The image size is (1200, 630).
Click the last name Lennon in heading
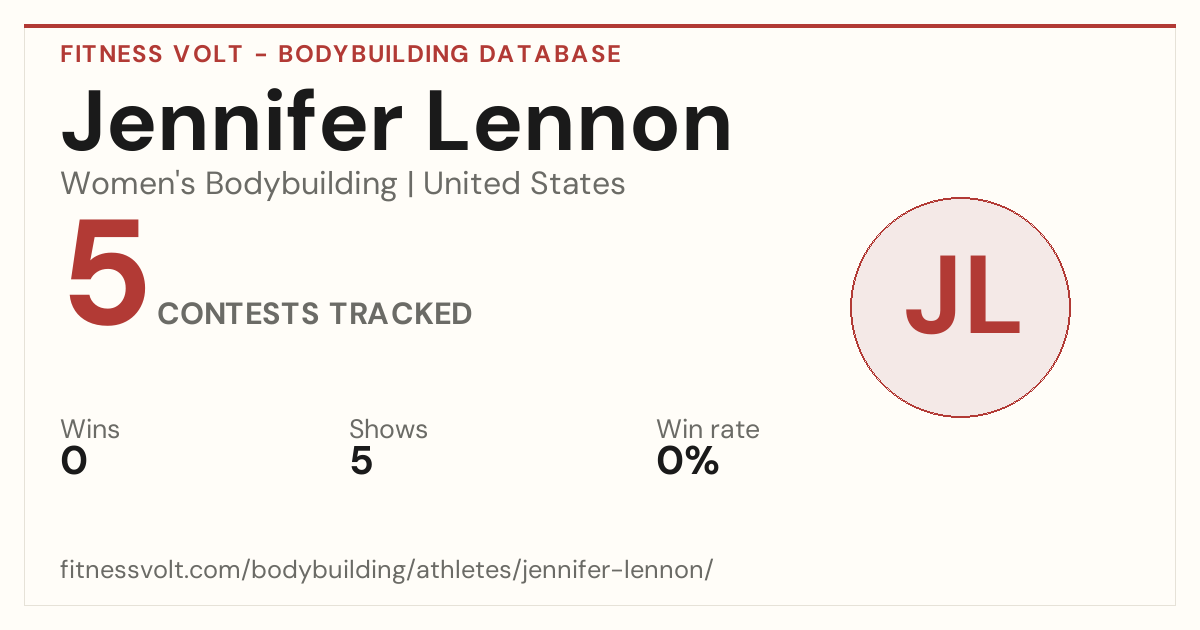(582, 124)
